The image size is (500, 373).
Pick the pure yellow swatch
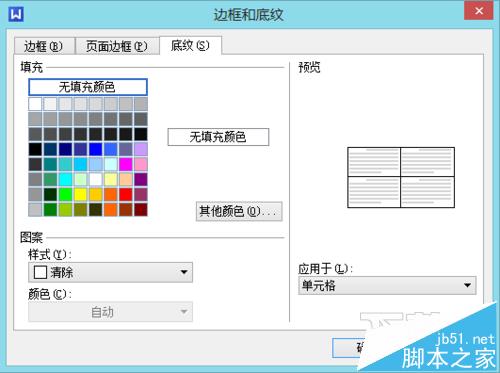click(80, 195)
